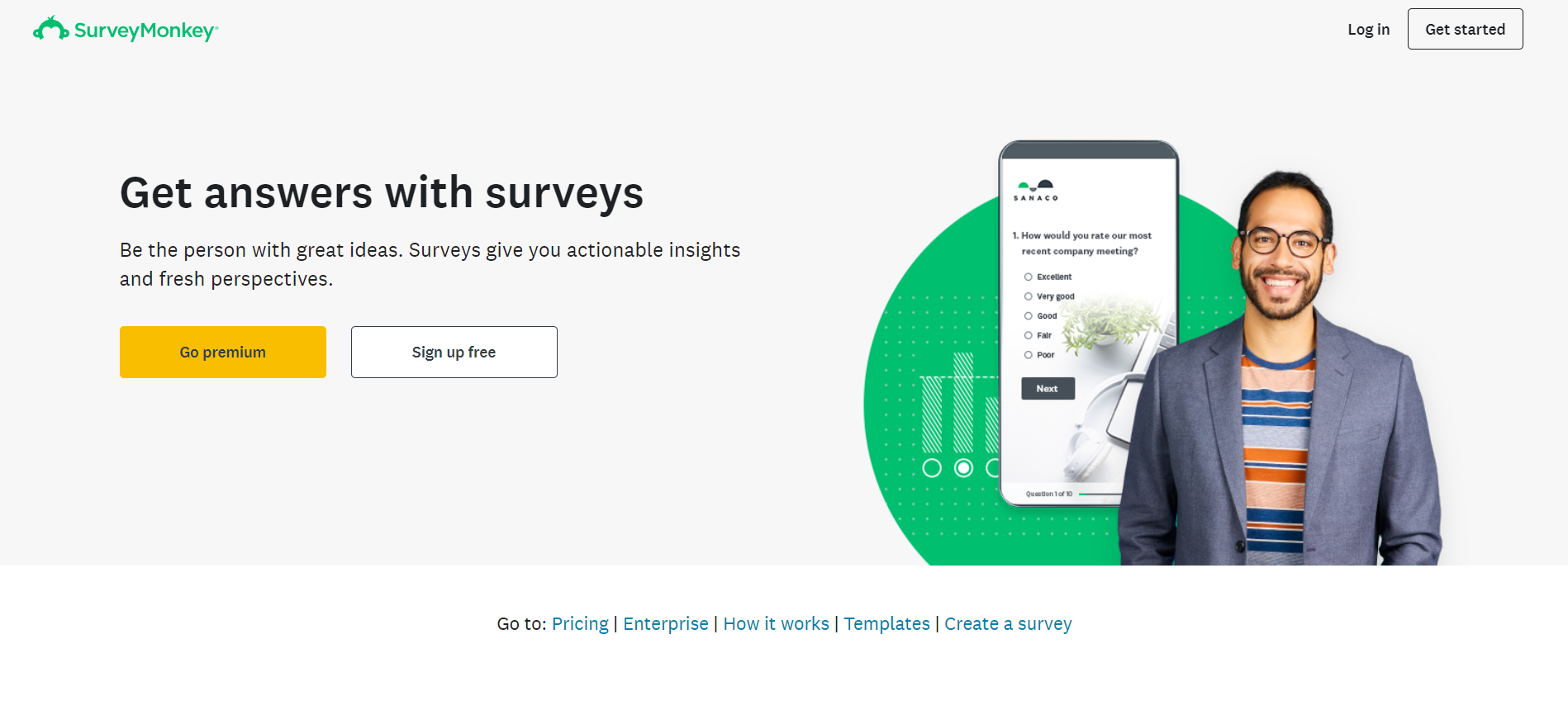
Task: Click the filled circle marker under chart
Action: [963, 468]
